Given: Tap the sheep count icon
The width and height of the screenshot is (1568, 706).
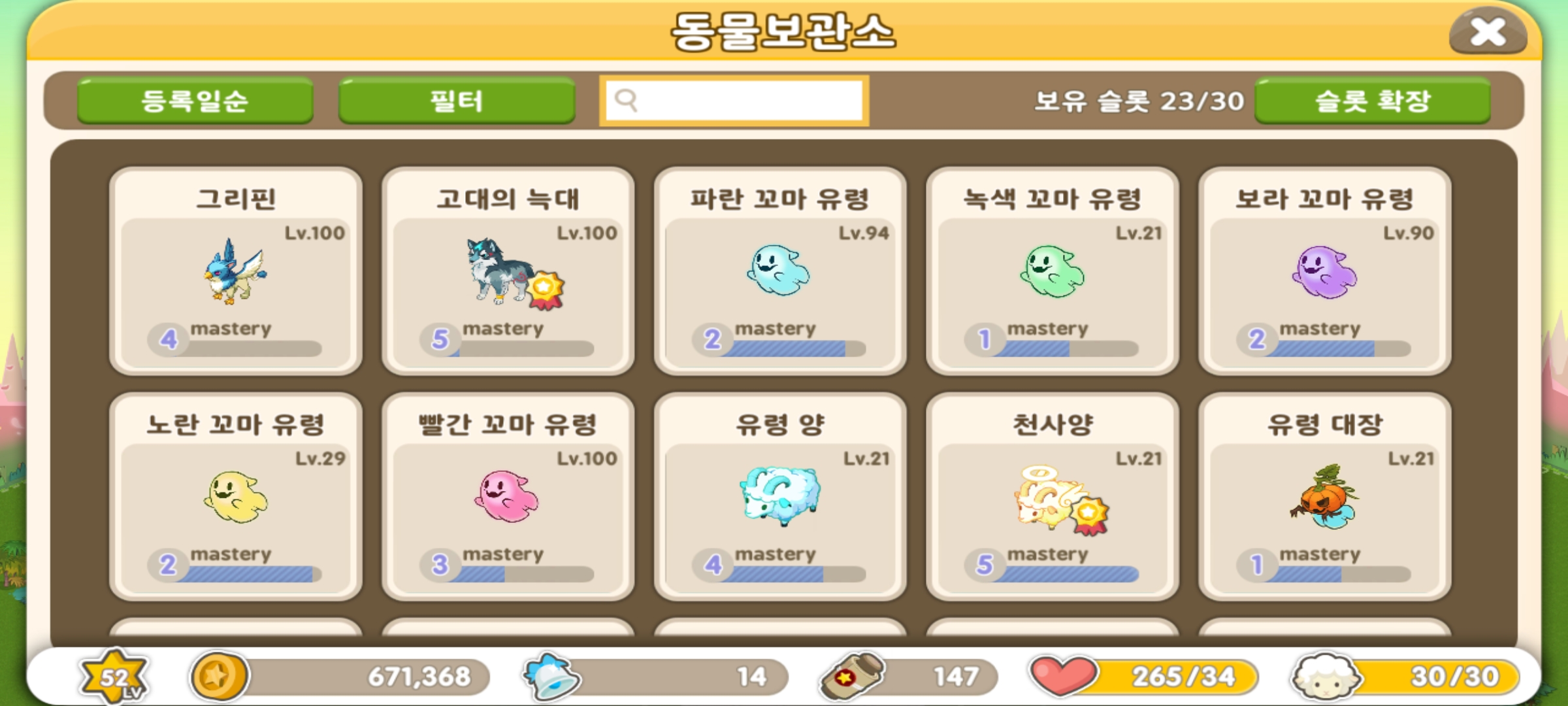Looking at the screenshot, I should [x=1326, y=677].
